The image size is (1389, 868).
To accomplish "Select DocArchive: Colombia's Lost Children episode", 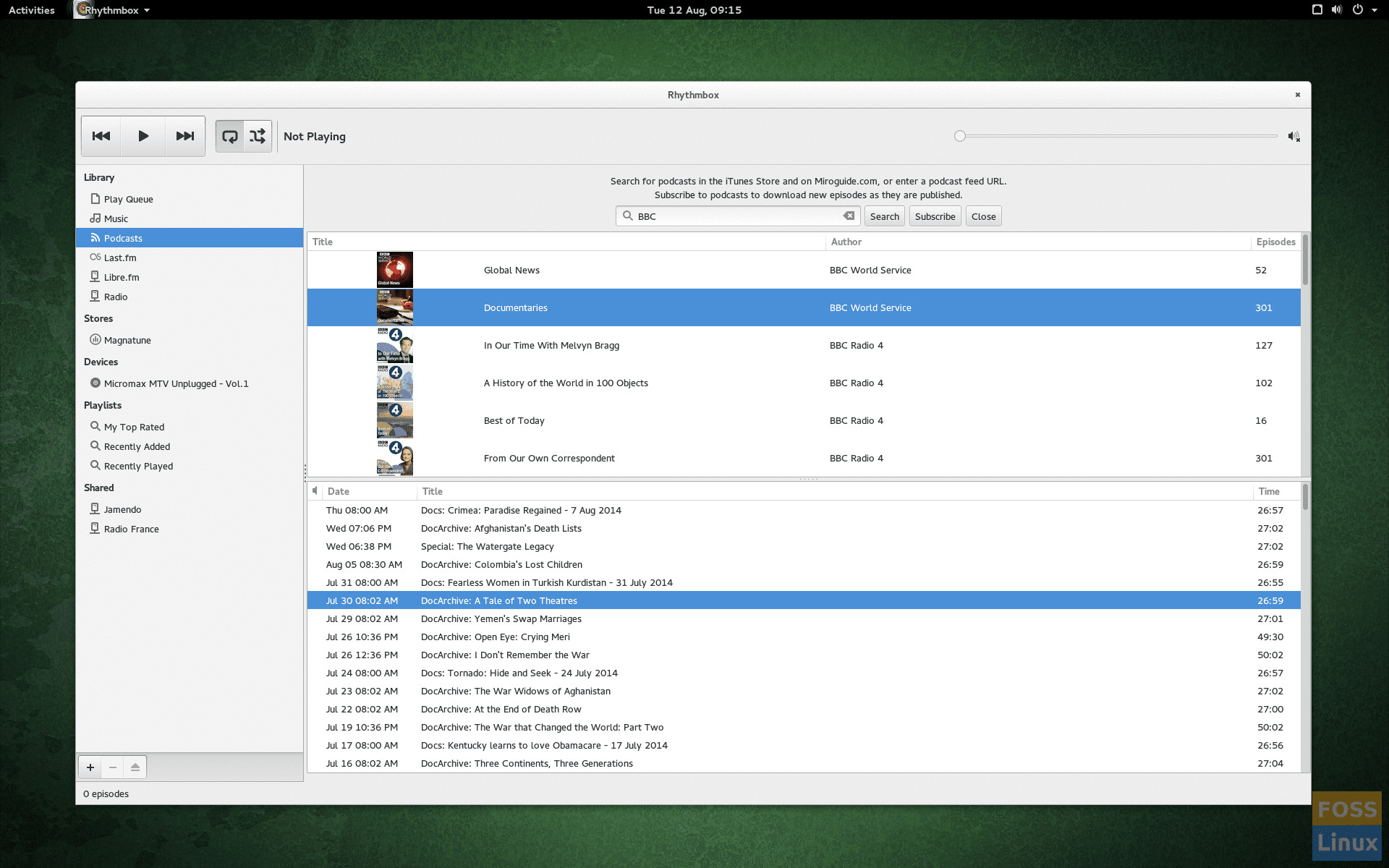I will [x=804, y=564].
